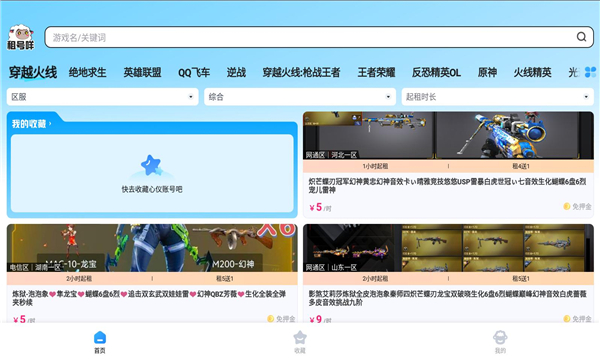The image size is (600, 360).
Task: Open the 收藏 favorites bottom icon
Action: (x=300, y=338)
